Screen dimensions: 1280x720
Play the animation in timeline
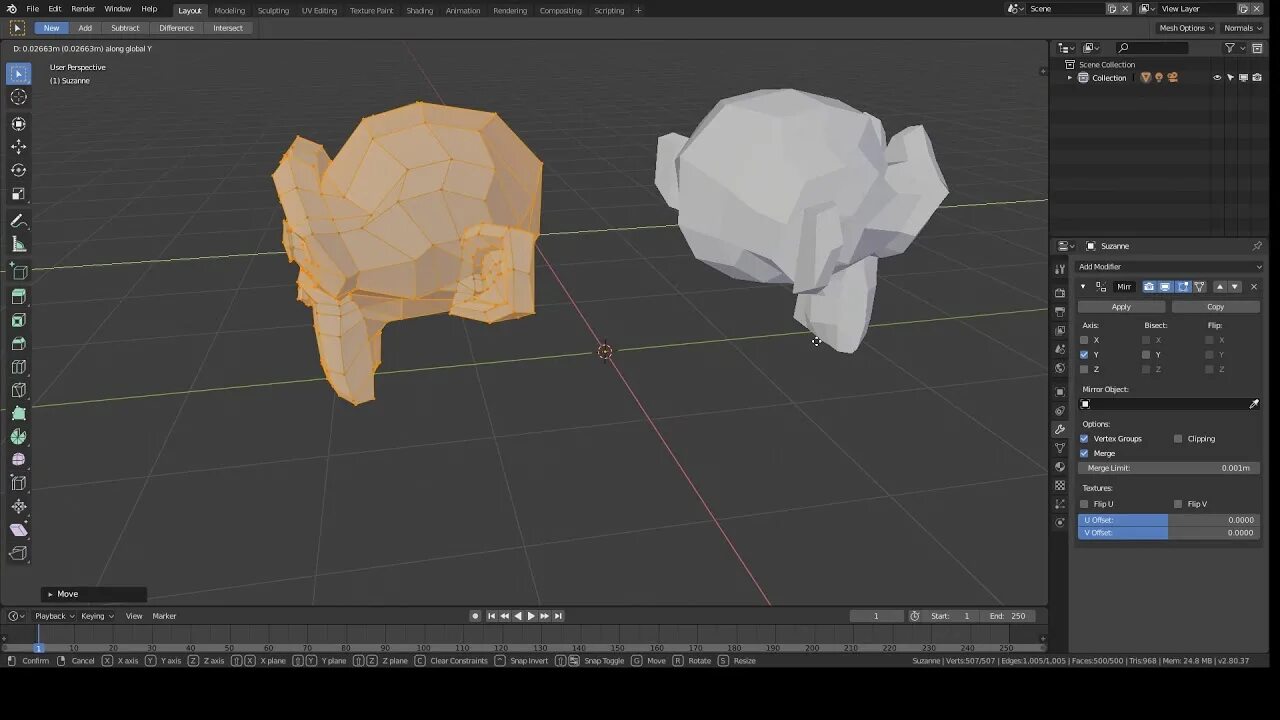(531, 616)
